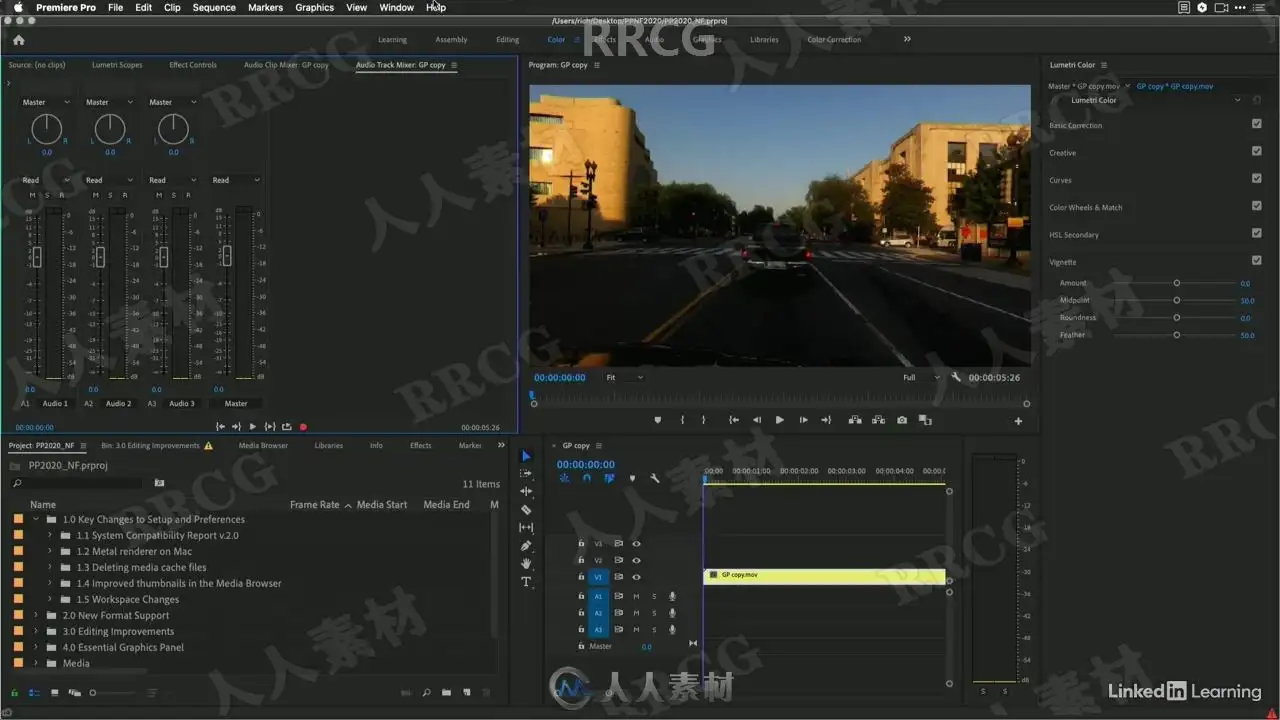Click the Extract button in Program monitor

coord(878,420)
